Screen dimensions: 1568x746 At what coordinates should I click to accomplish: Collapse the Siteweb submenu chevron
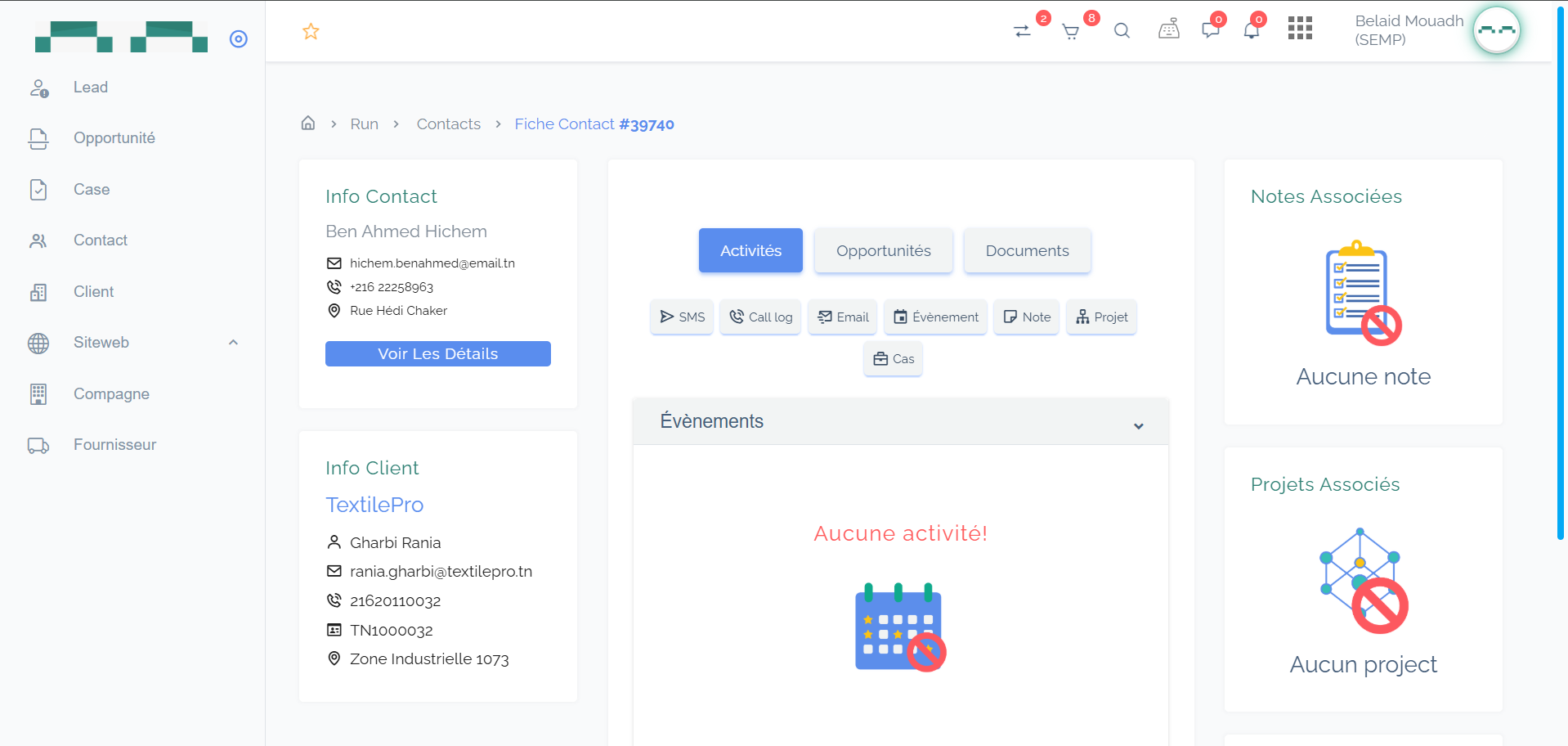tap(233, 343)
